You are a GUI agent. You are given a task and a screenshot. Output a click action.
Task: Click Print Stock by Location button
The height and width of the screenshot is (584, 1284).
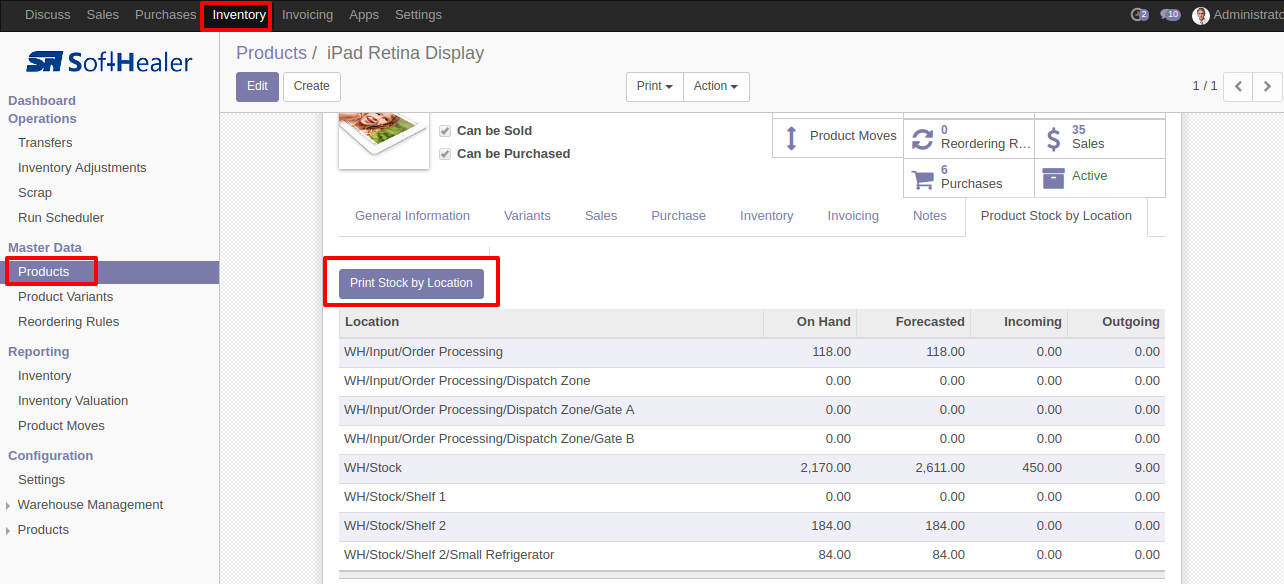(x=411, y=283)
